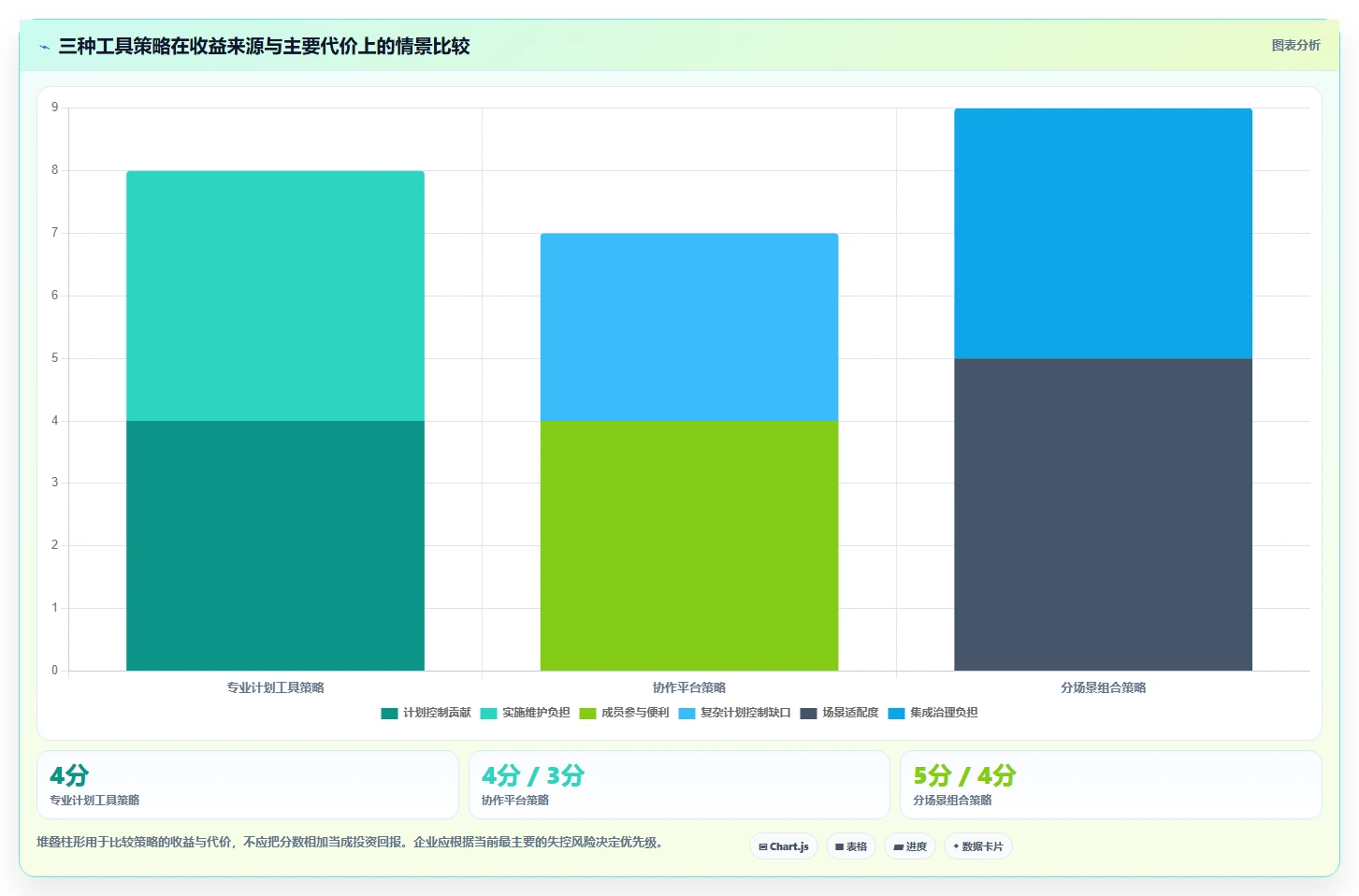Select the slate gray segment of 分场景组合策略
The image size is (1359, 896).
(1103, 514)
